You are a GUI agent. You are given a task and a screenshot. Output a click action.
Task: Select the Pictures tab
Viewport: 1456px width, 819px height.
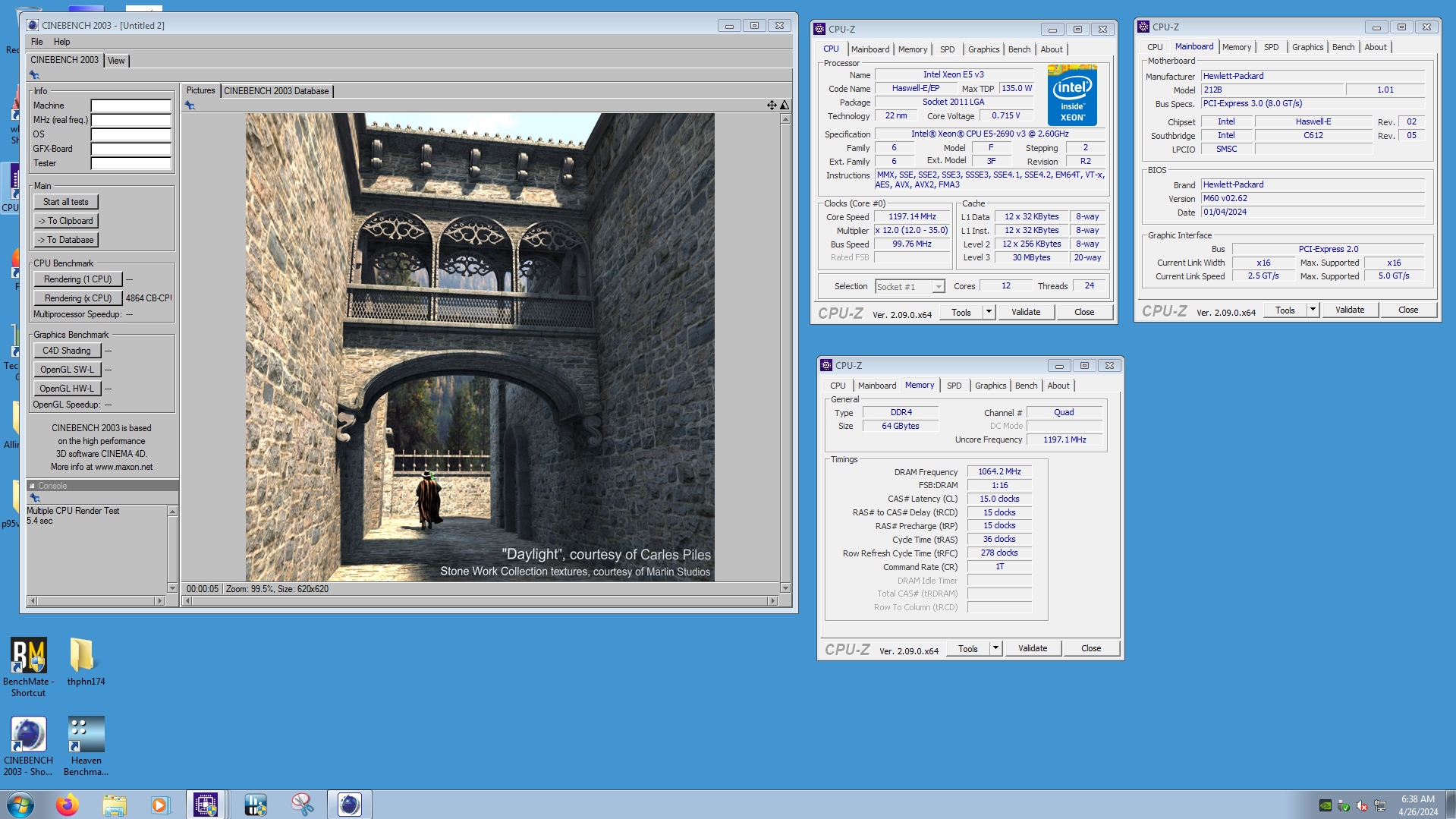[x=201, y=90]
